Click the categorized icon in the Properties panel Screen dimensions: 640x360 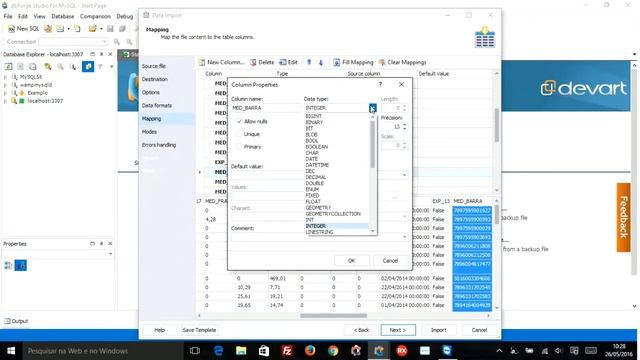[8, 265]
